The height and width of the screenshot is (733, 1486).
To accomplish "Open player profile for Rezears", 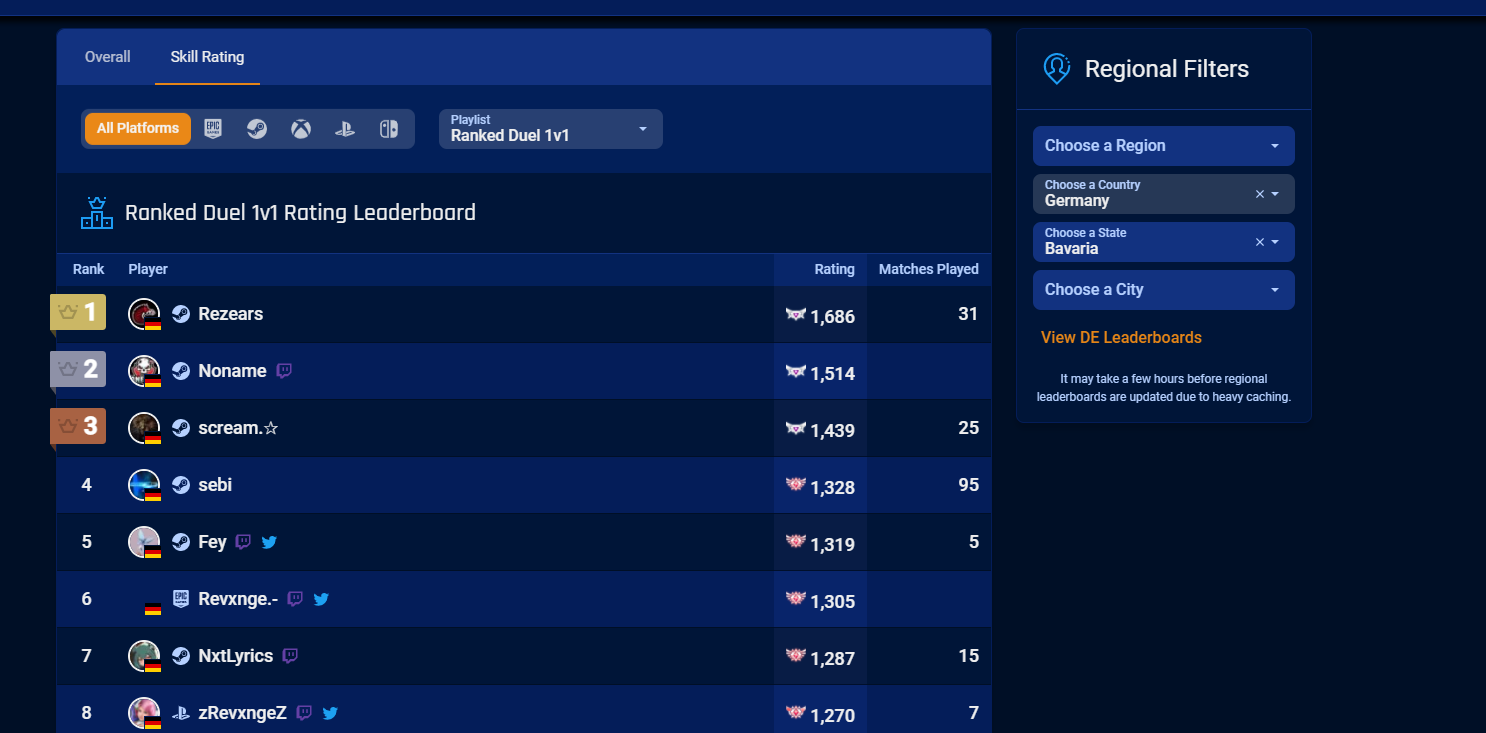I will [231, 314].
